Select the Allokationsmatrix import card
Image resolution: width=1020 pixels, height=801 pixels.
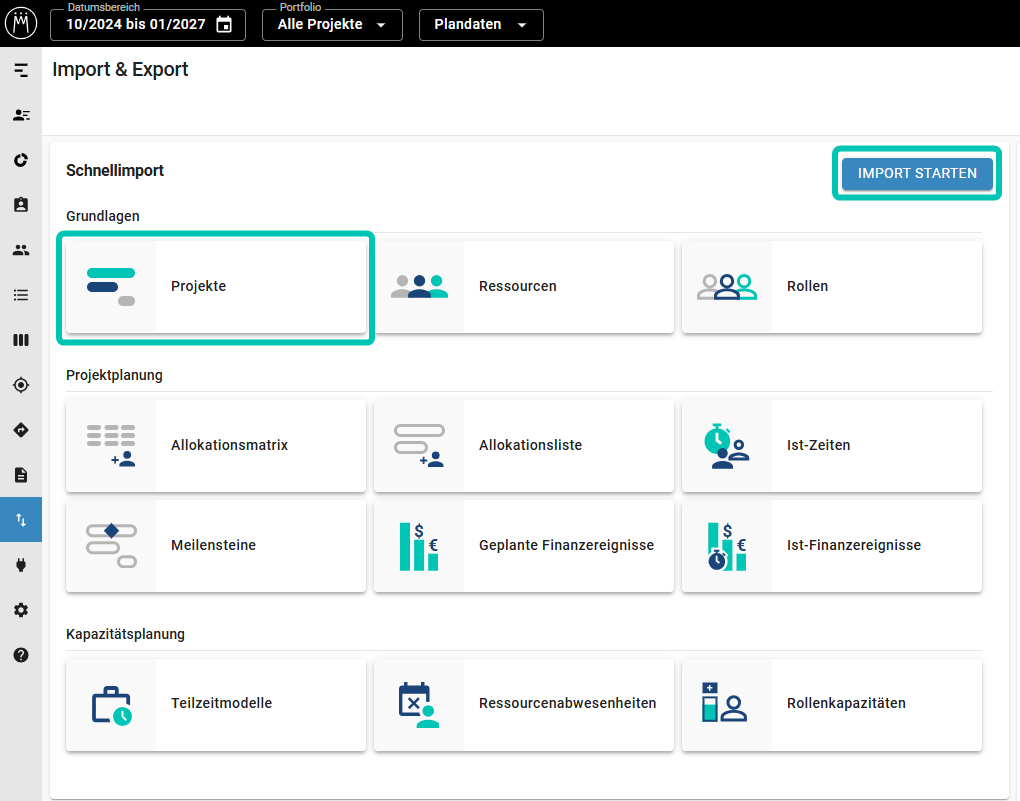coord(215,446)
